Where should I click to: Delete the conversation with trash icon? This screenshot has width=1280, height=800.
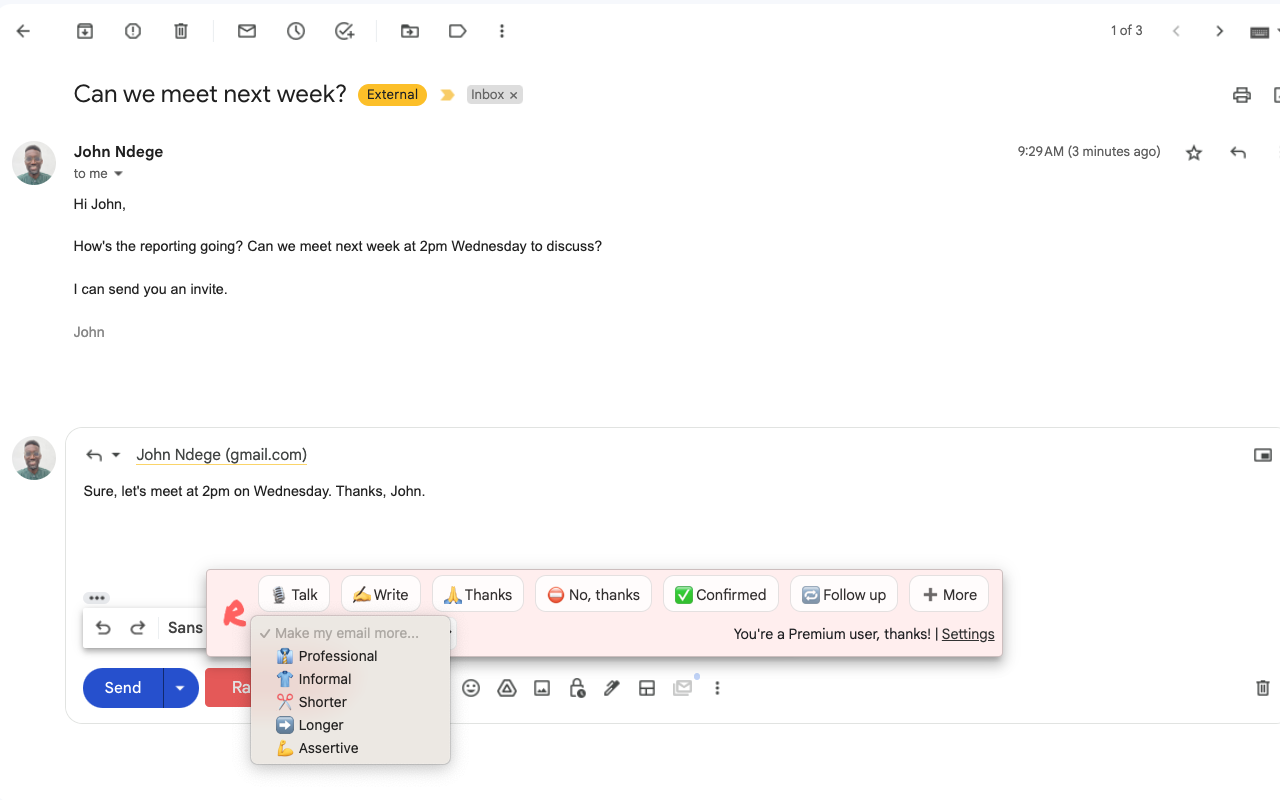[x=181, y=31]
